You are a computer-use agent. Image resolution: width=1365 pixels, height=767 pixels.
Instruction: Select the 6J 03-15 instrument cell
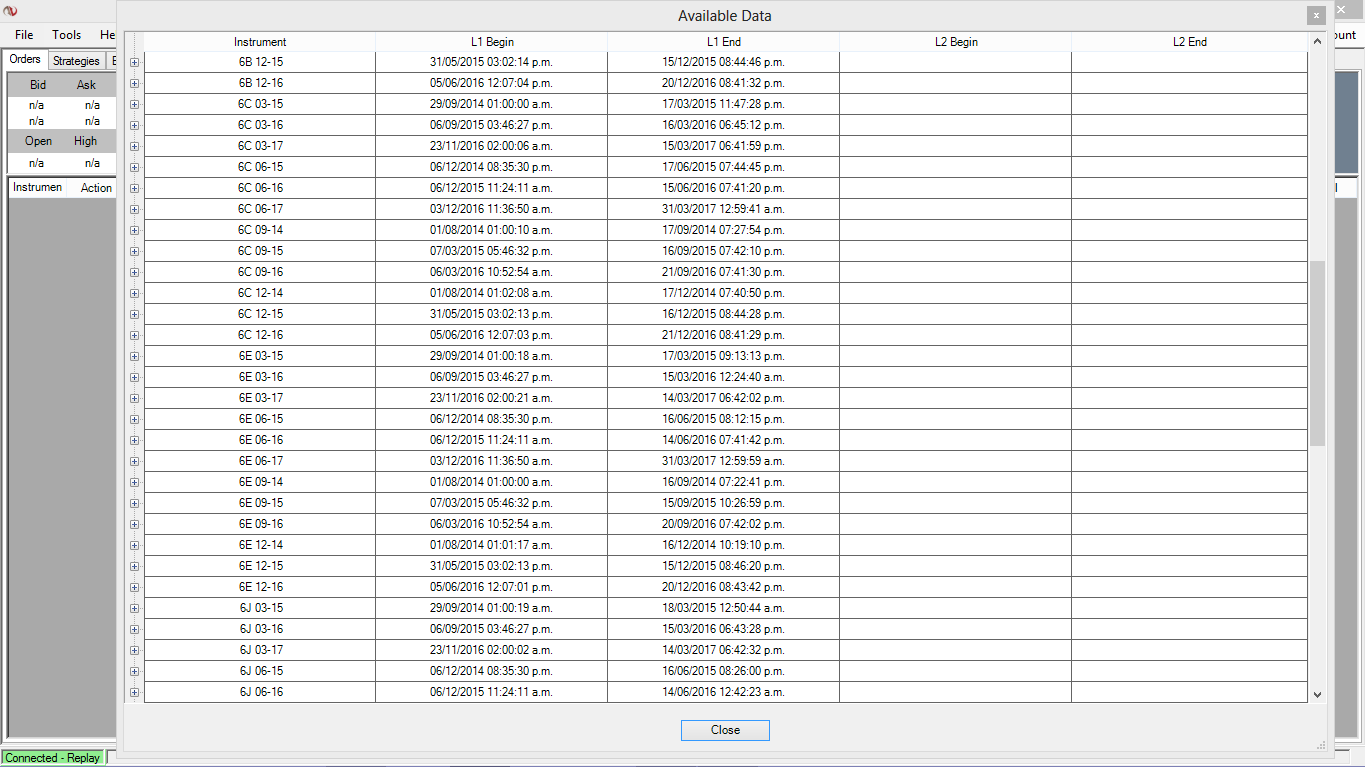[x=260, y=608]
